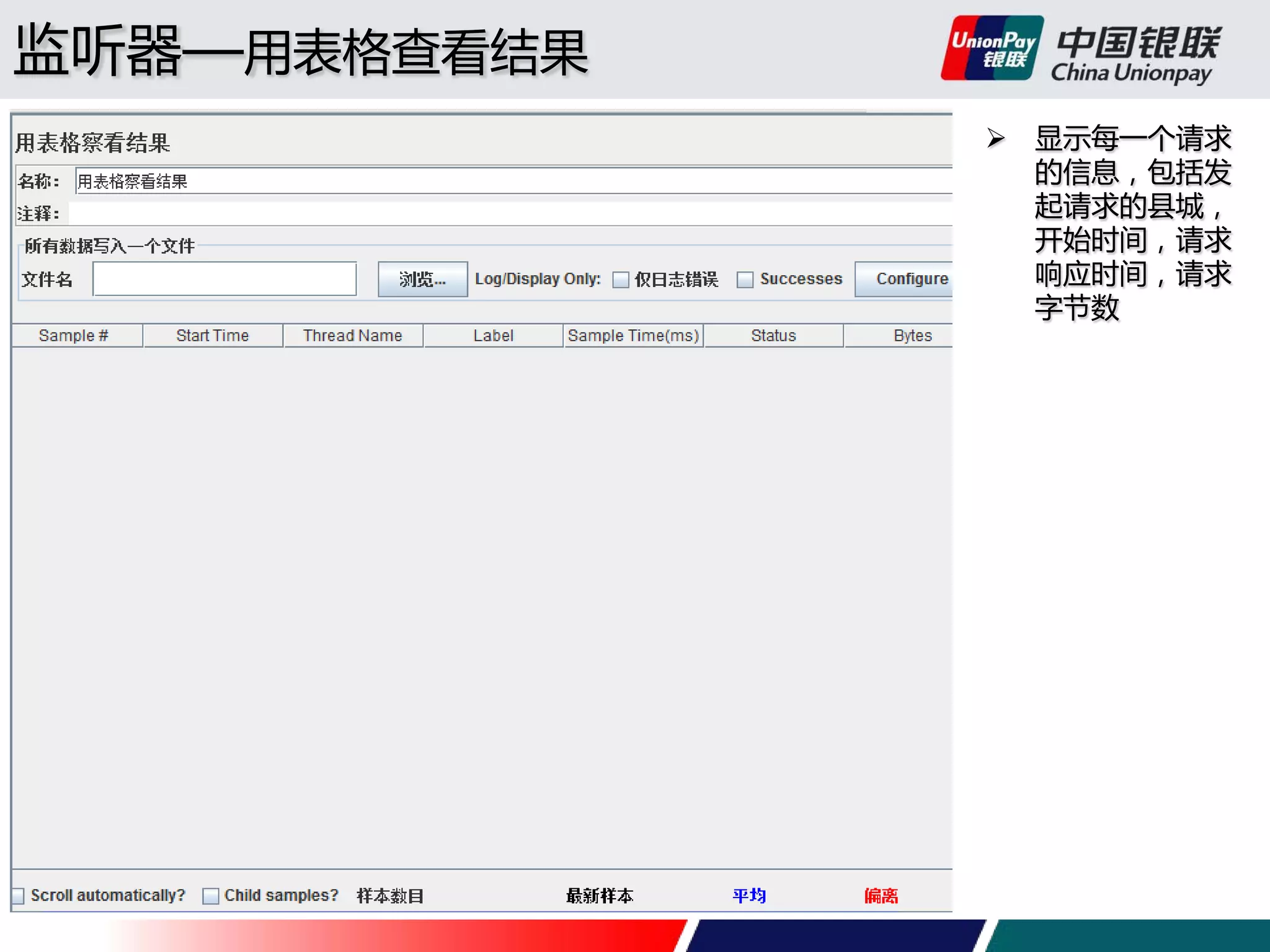
Task: Toggle the Scroll automatically? checkbox
Action: 18,896
